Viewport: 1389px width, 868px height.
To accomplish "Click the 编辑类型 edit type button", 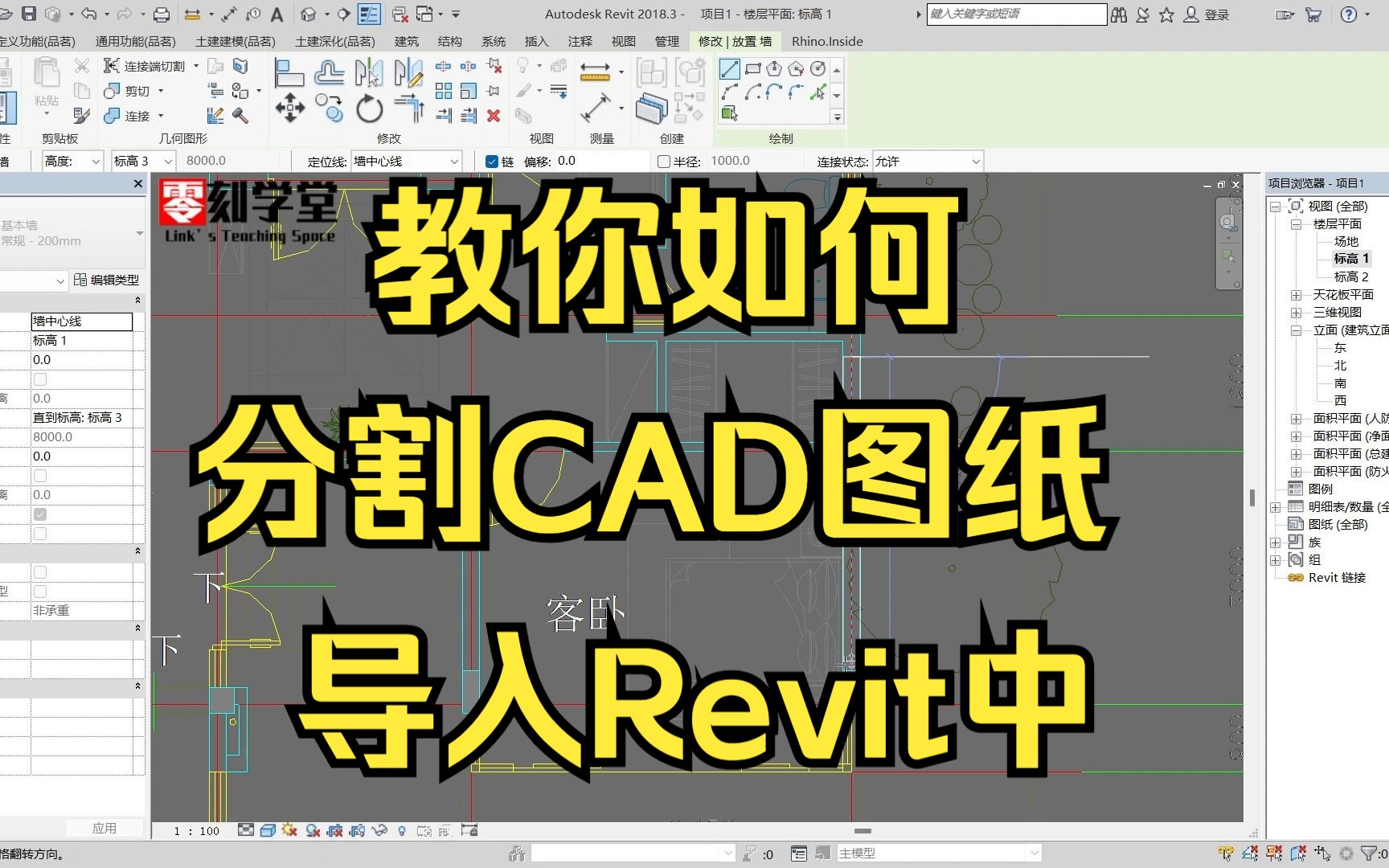I will pos(105,280).
